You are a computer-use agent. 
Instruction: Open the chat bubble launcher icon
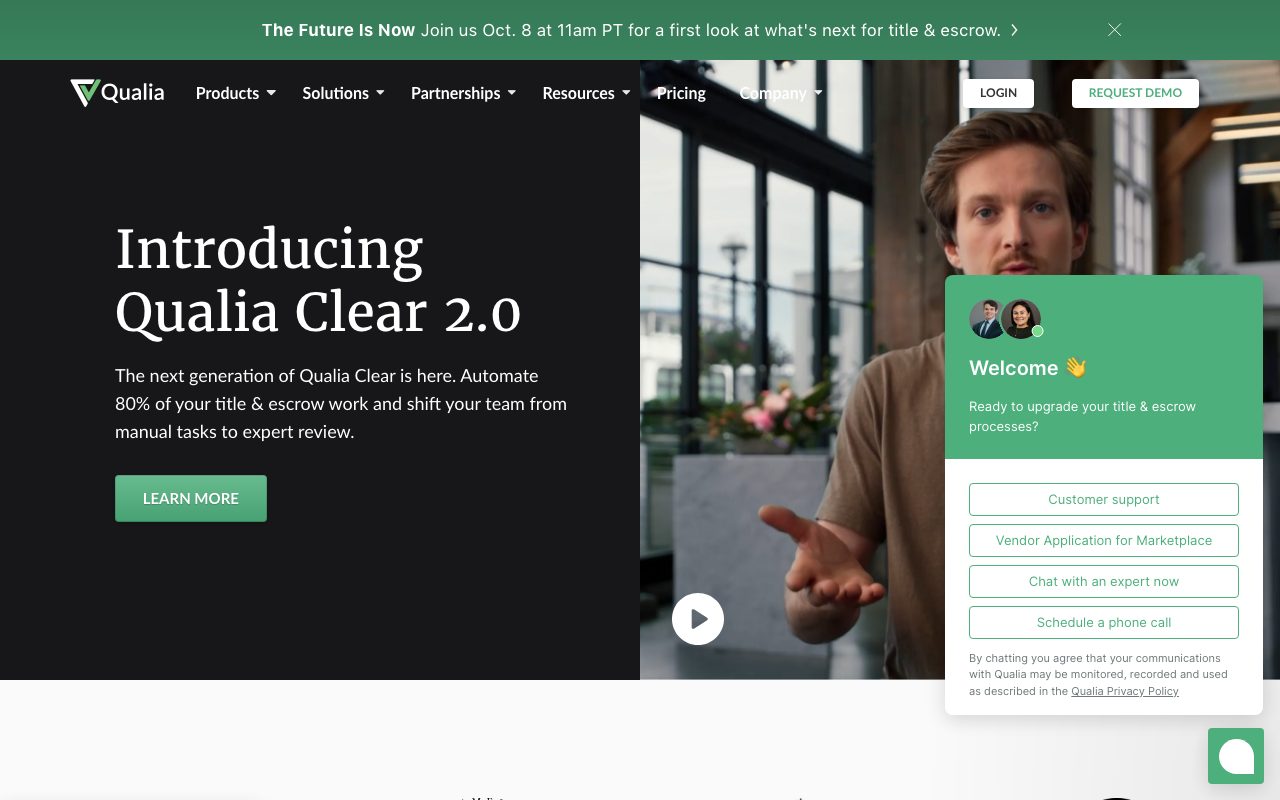click(x=1236, y=756)
